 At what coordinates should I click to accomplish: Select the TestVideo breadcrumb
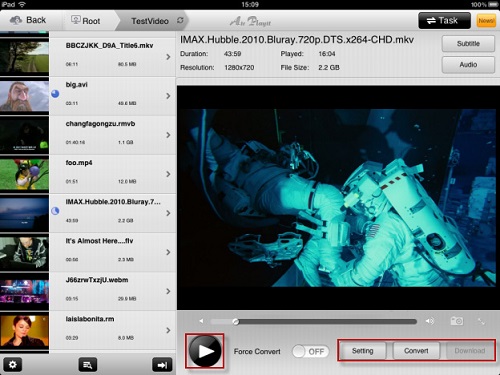tap(150, 21)
